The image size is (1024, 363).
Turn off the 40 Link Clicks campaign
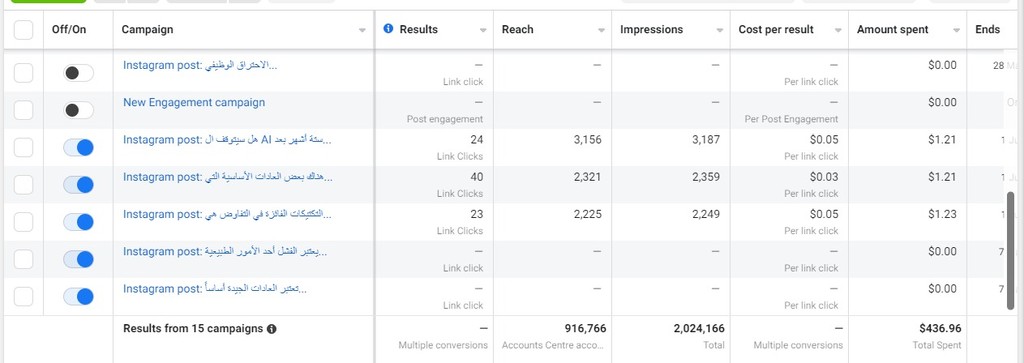[x=78, y=185]
